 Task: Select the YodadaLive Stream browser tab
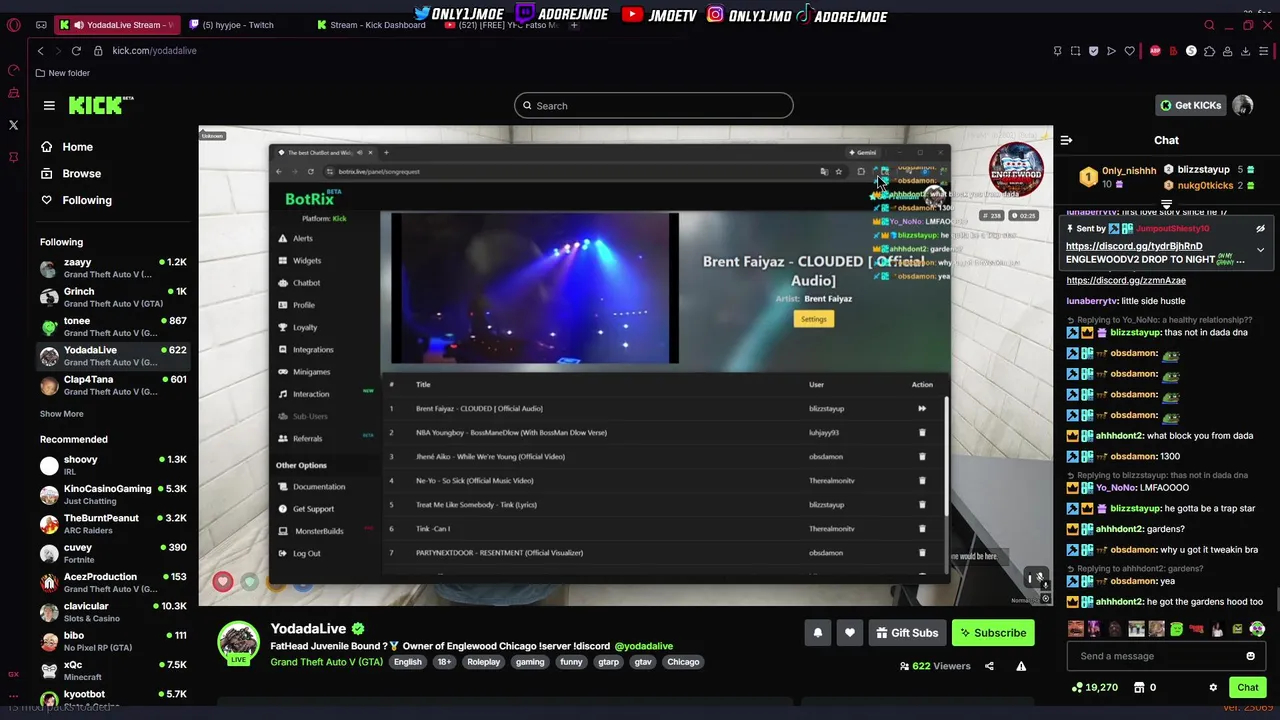point(118,25)
